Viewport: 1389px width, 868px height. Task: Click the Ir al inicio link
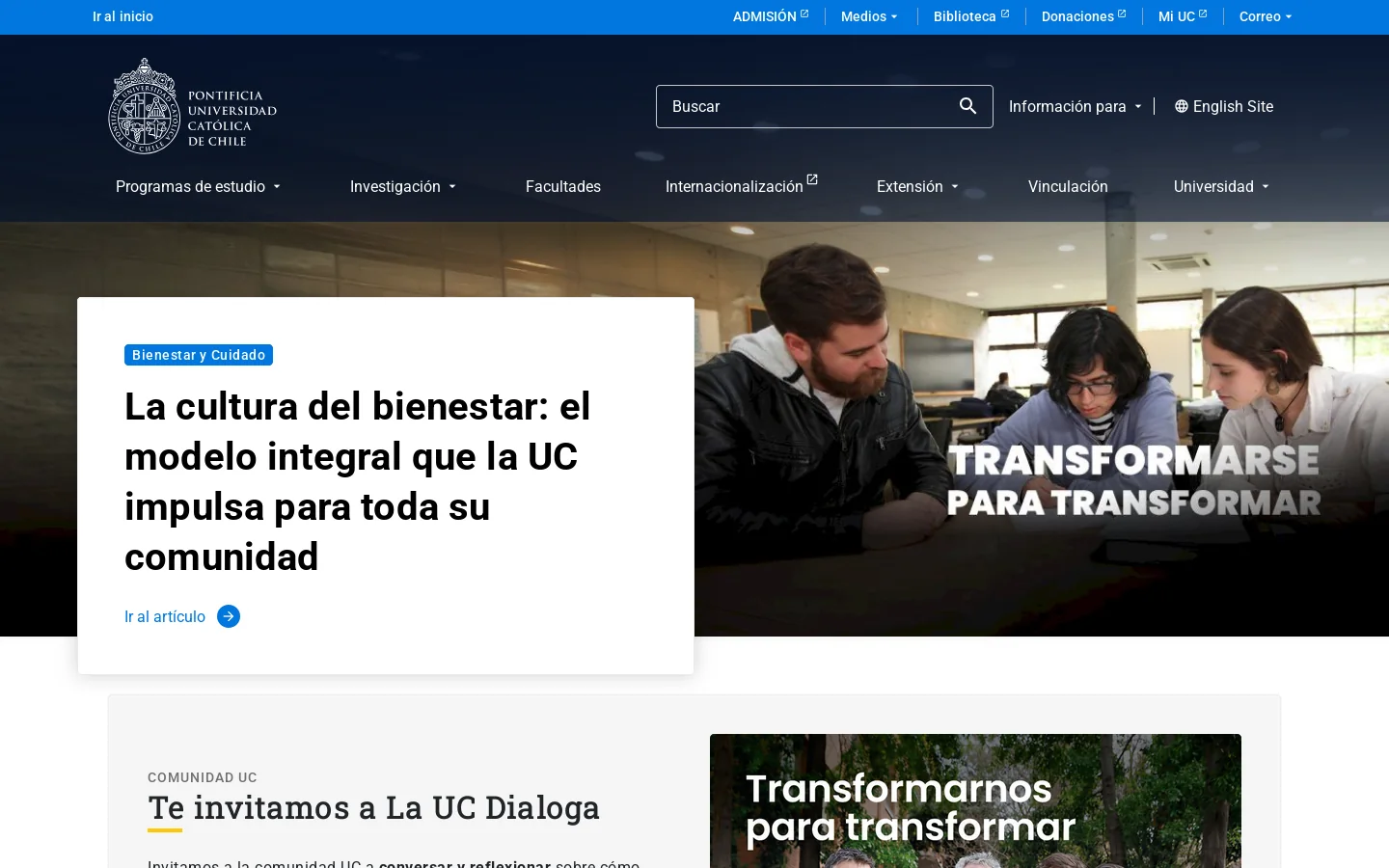[x=123, y=16]
